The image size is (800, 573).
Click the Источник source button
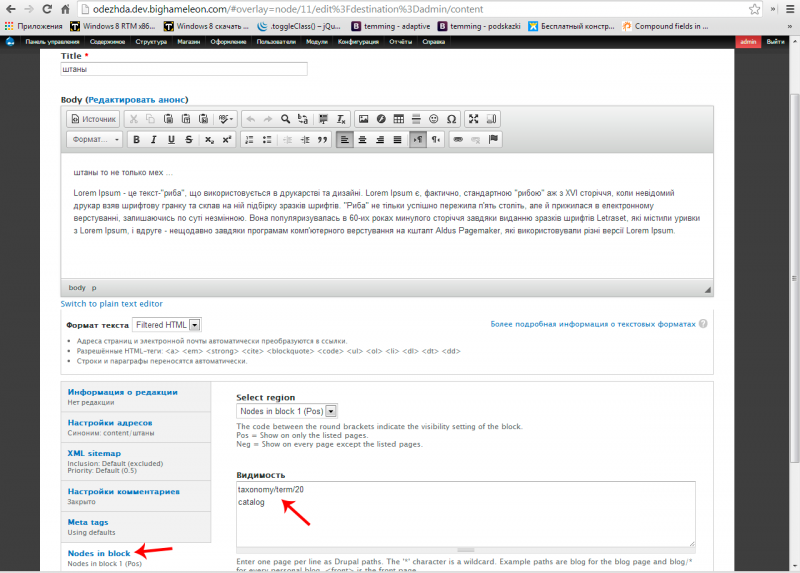[x=93, y=119]
